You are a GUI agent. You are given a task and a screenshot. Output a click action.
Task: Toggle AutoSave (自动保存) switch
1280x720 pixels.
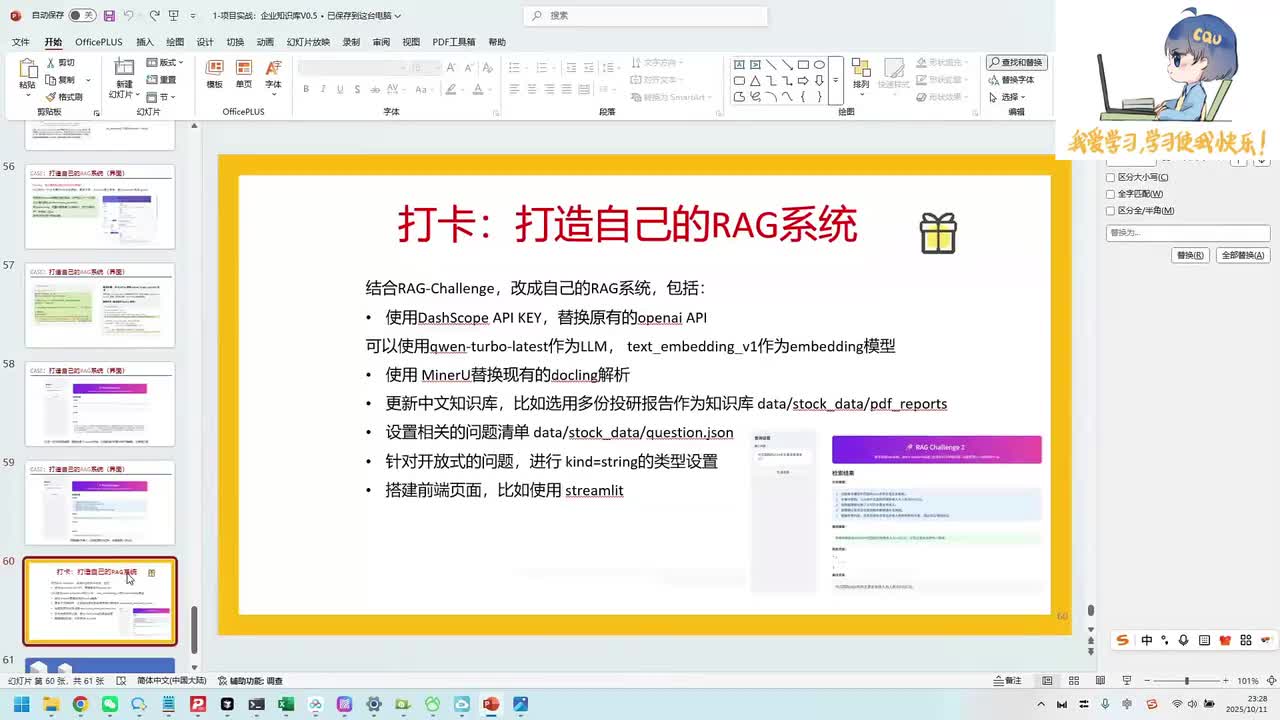tap(82, 16)
